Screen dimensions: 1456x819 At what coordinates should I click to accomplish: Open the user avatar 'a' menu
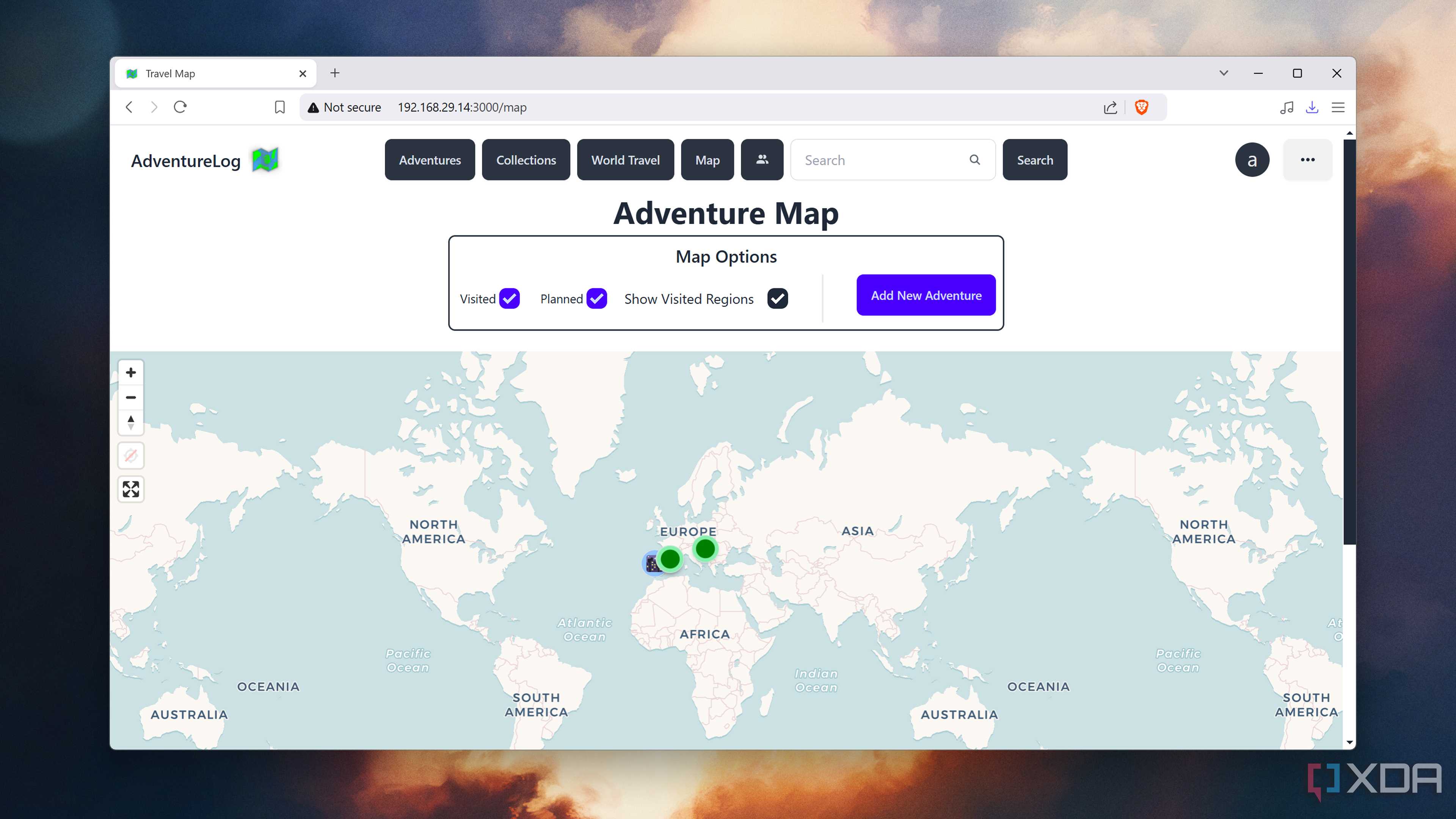(1252, 160)
